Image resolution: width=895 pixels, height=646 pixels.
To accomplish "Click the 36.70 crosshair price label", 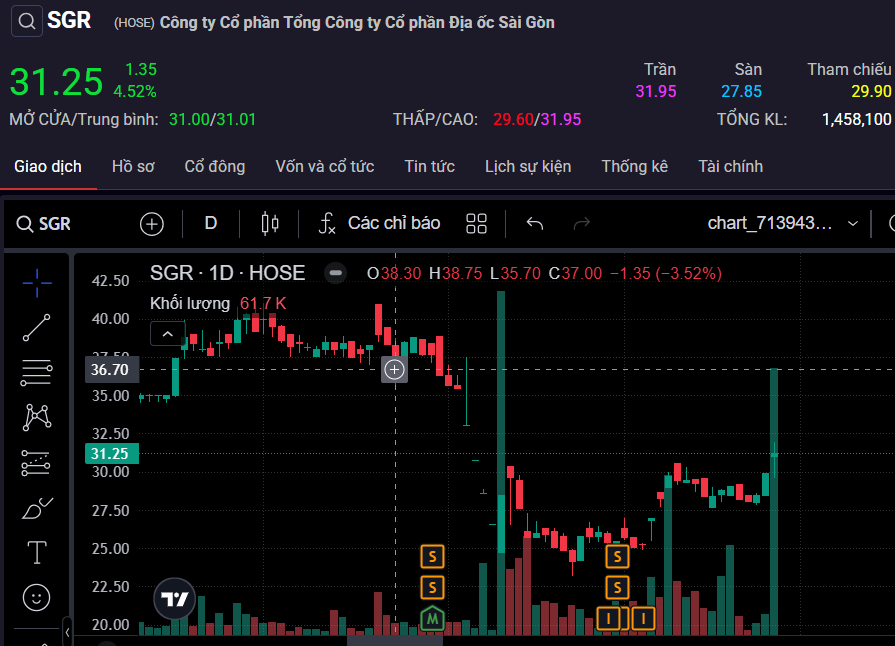I will coord(111,370).
